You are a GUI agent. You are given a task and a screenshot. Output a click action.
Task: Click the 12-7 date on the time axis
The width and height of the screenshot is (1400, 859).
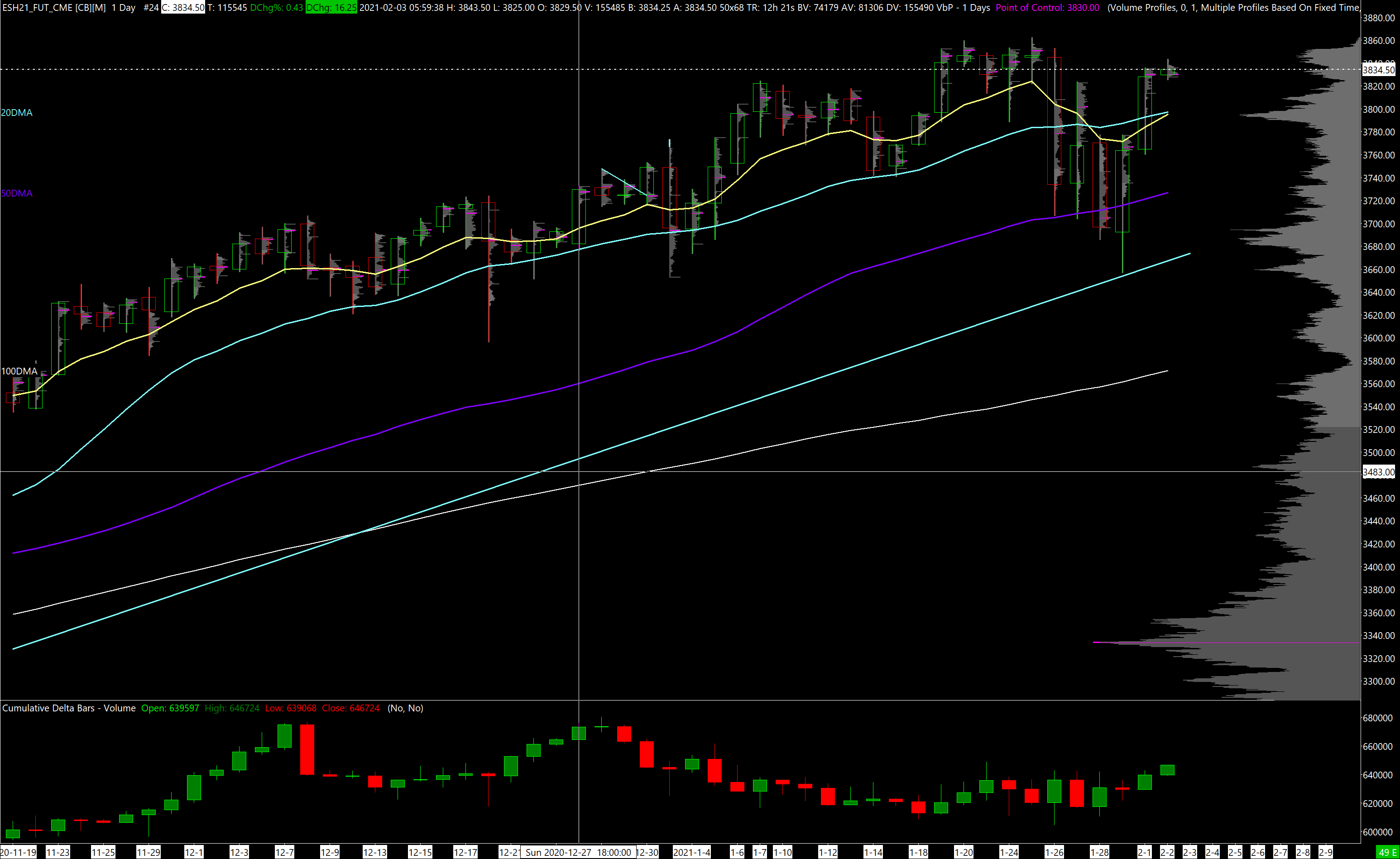click(x=284, y=852)
